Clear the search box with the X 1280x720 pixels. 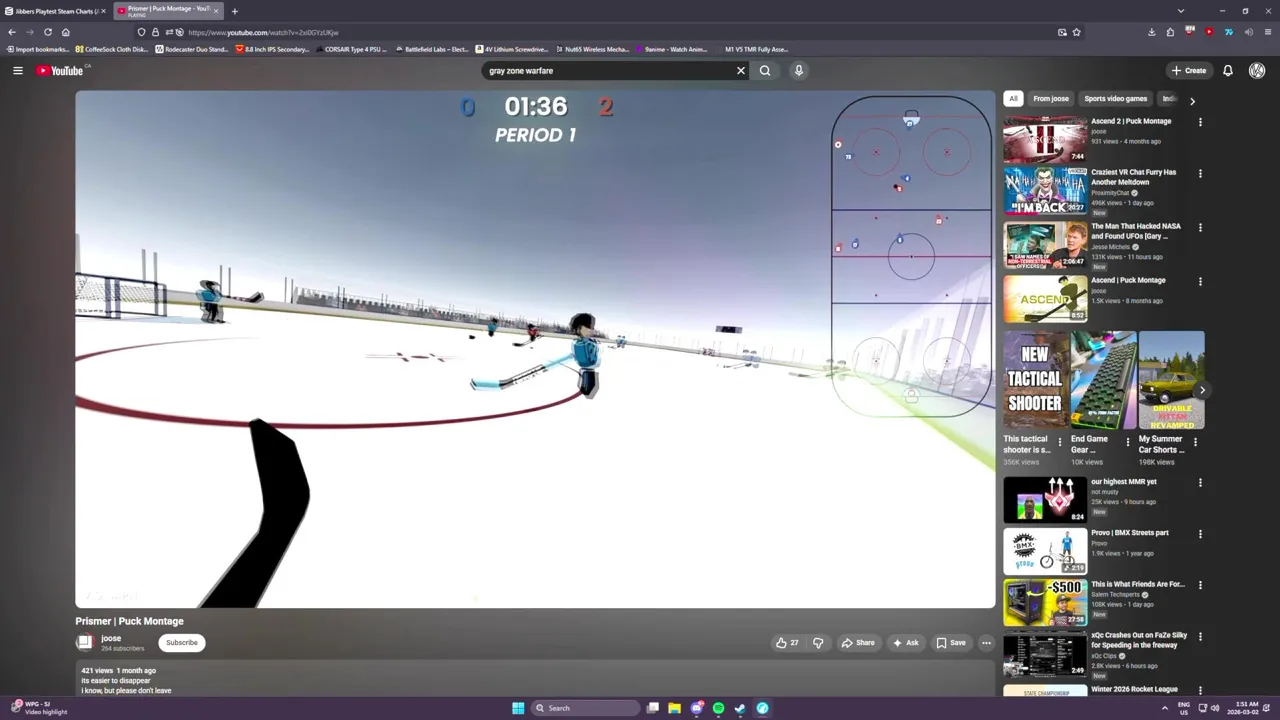coord(741,71)
